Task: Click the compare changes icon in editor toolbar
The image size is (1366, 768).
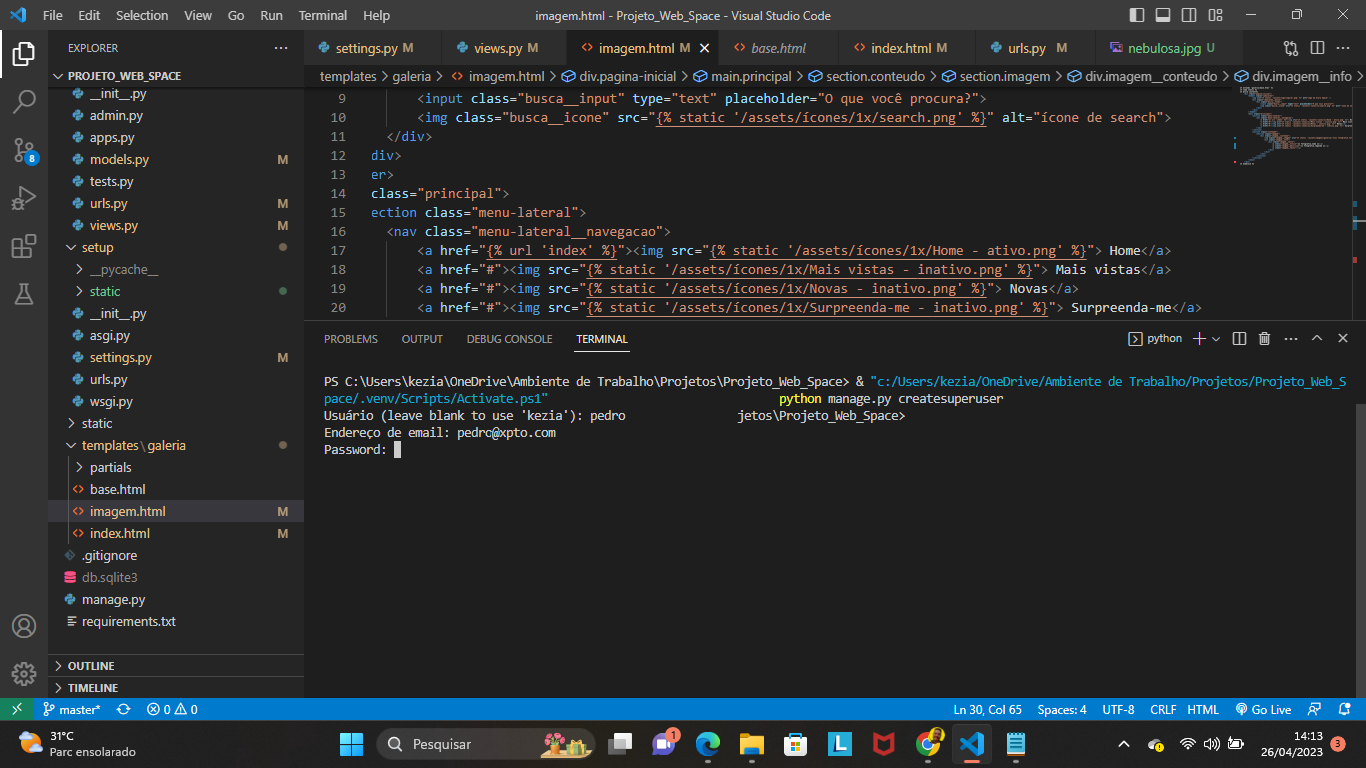Action: pyautogui.click(x=1291, y=48)
